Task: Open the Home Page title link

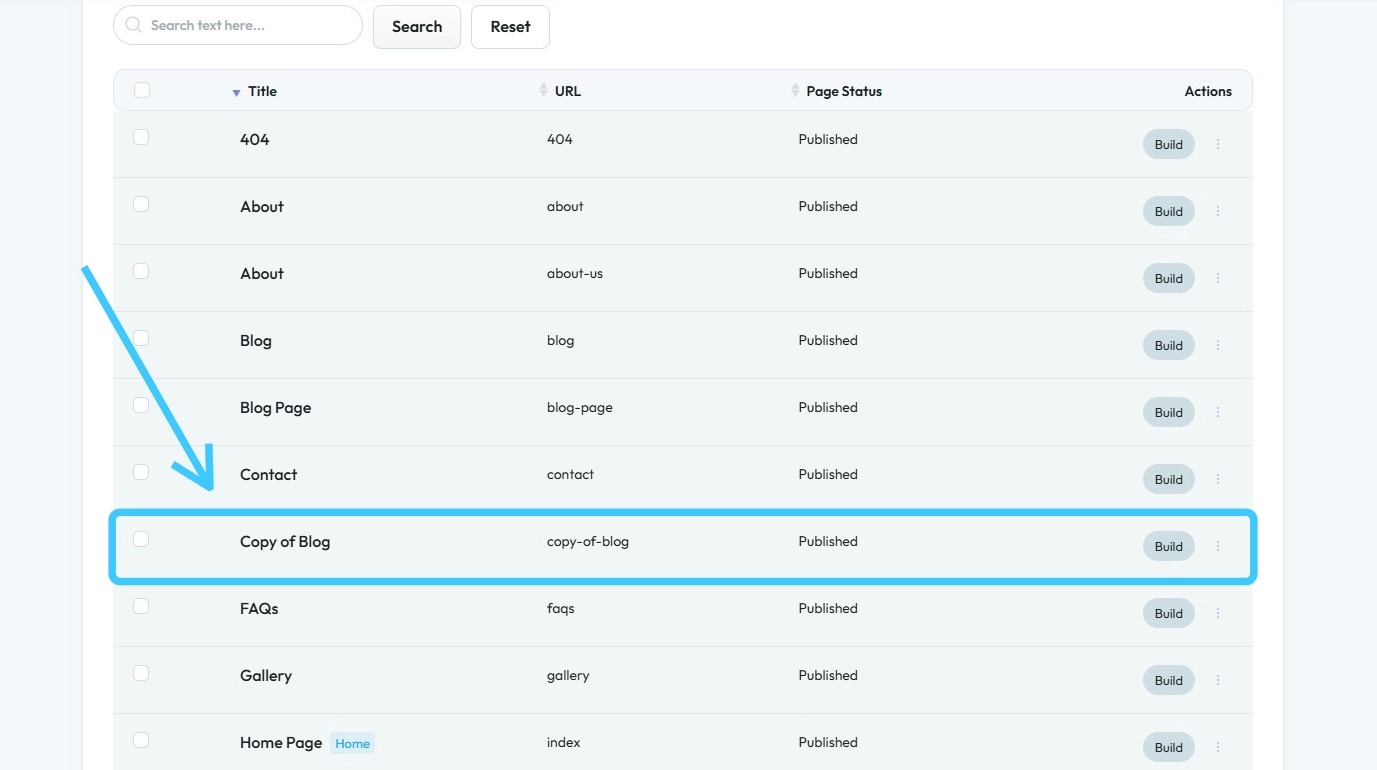Action: (x=281, y=743)
